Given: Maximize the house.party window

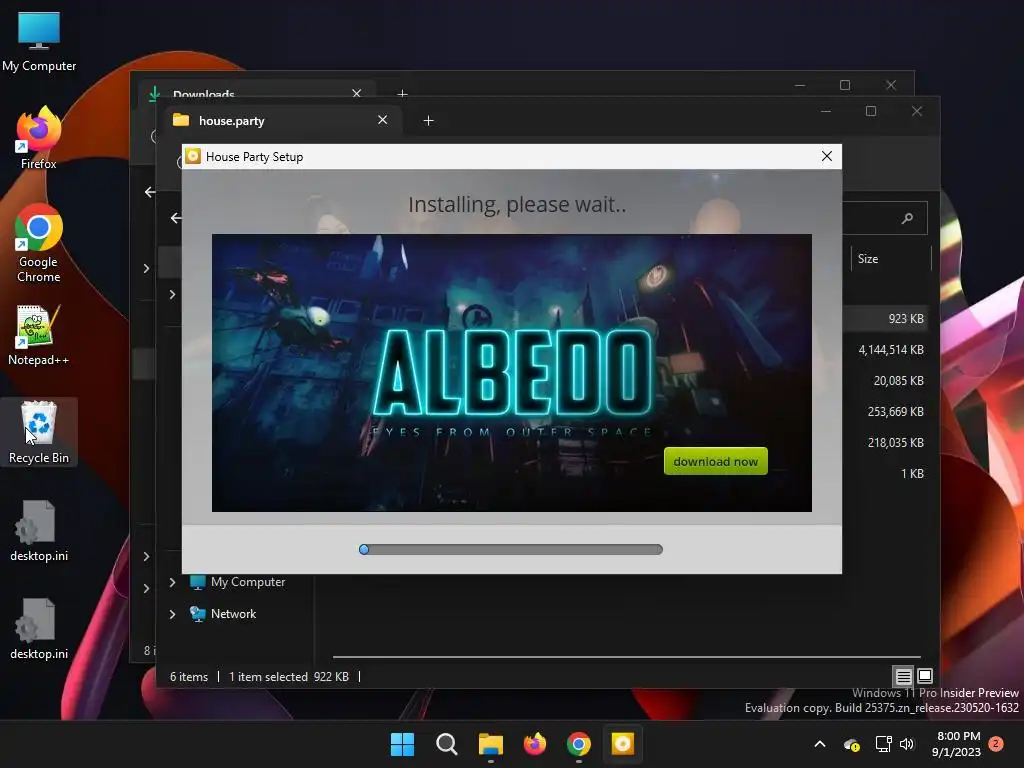Looking at the screenshot, I should (x=871, y=111).
